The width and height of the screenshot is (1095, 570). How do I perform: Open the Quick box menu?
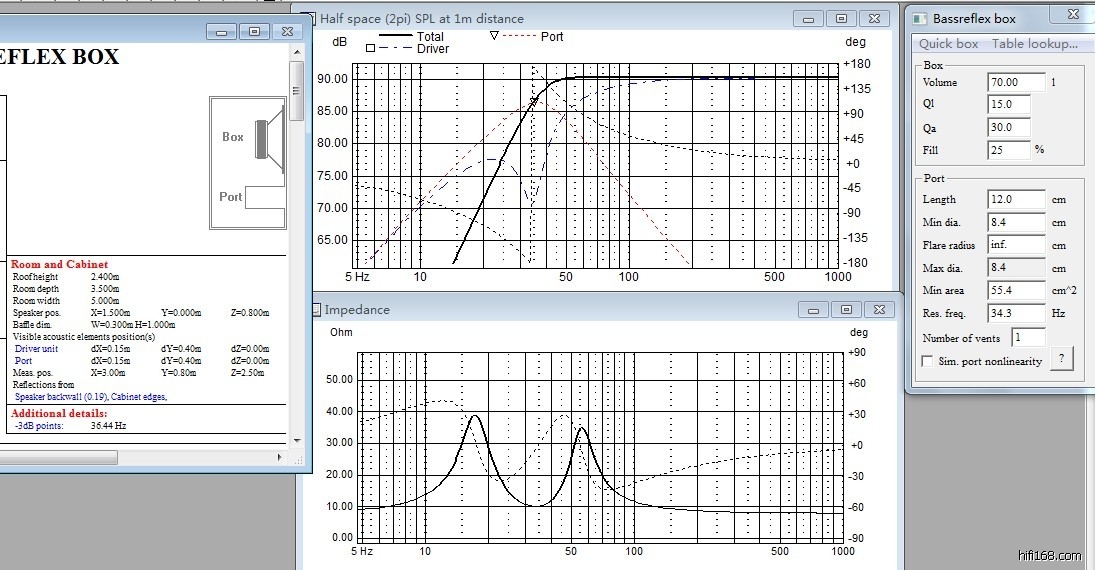point(948,43)
